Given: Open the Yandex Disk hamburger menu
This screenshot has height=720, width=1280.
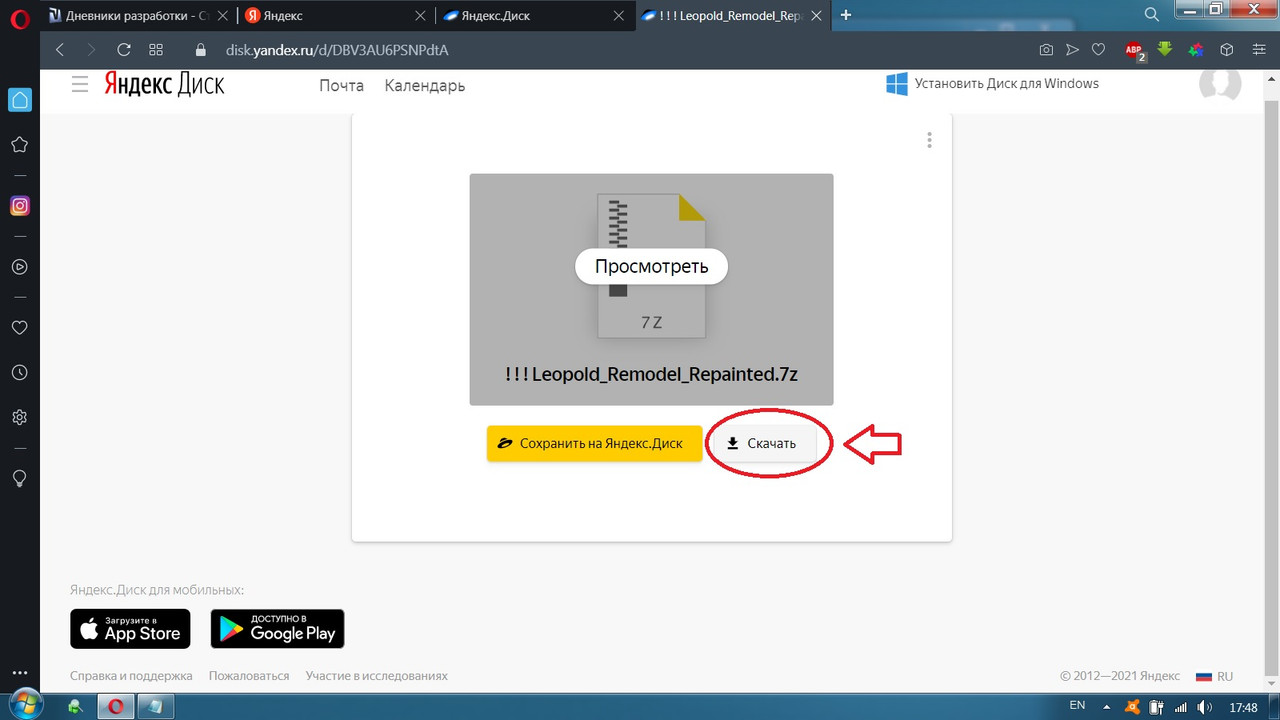Looking at the screenshot, I should point(80,85).
